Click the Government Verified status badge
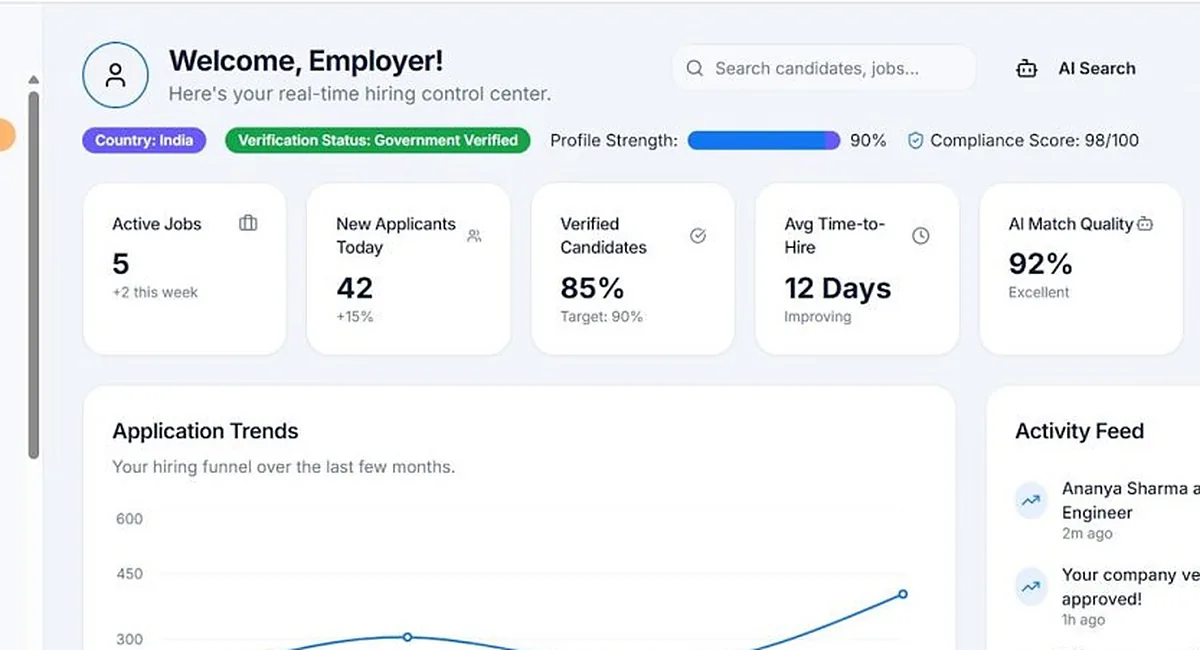This screenshot has width=1200, height=650. (378, 140)
